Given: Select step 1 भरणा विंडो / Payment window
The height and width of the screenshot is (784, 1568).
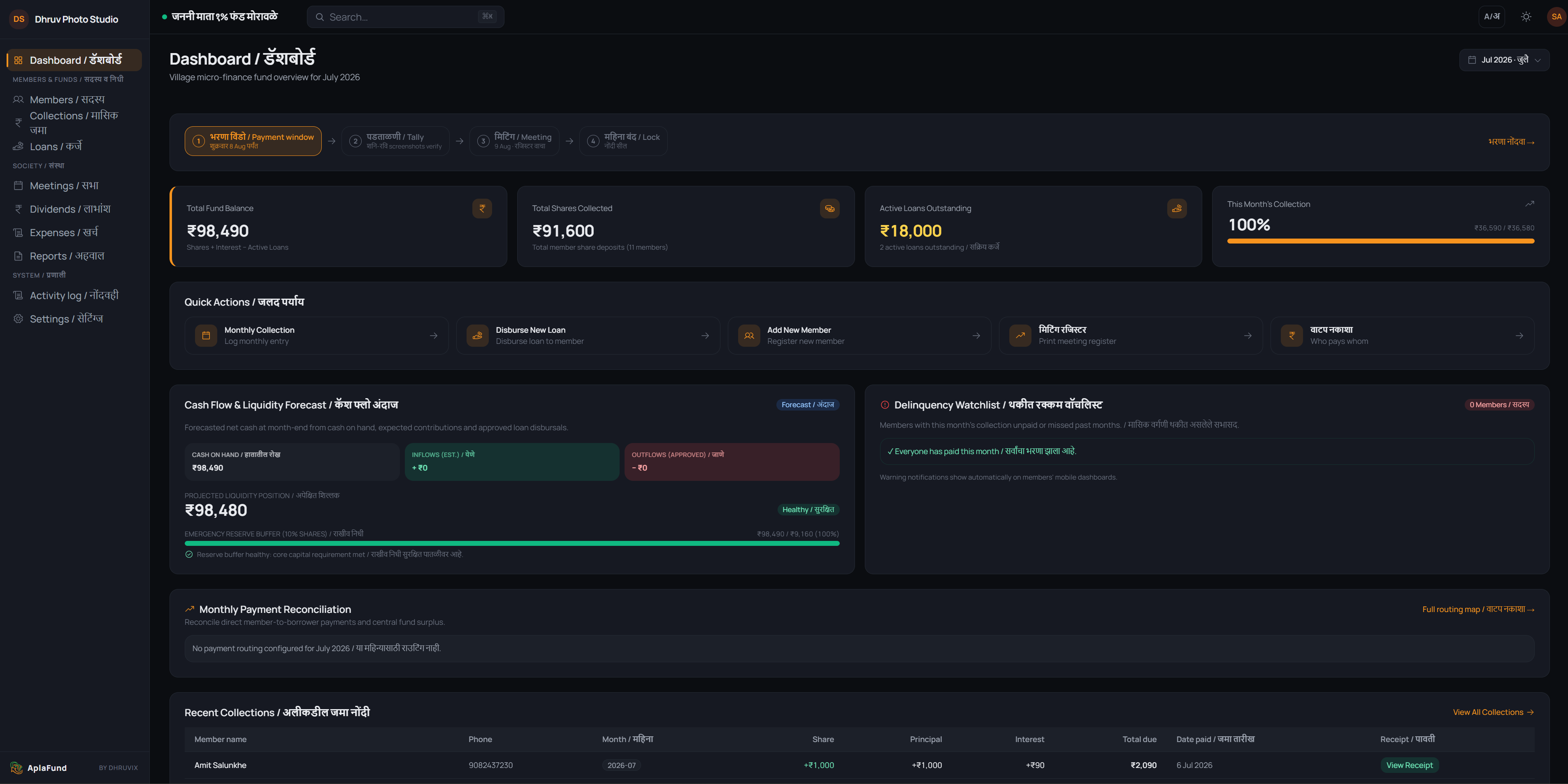Looking at the screenshot, I should pyautogui.click(x=253, y=141).
